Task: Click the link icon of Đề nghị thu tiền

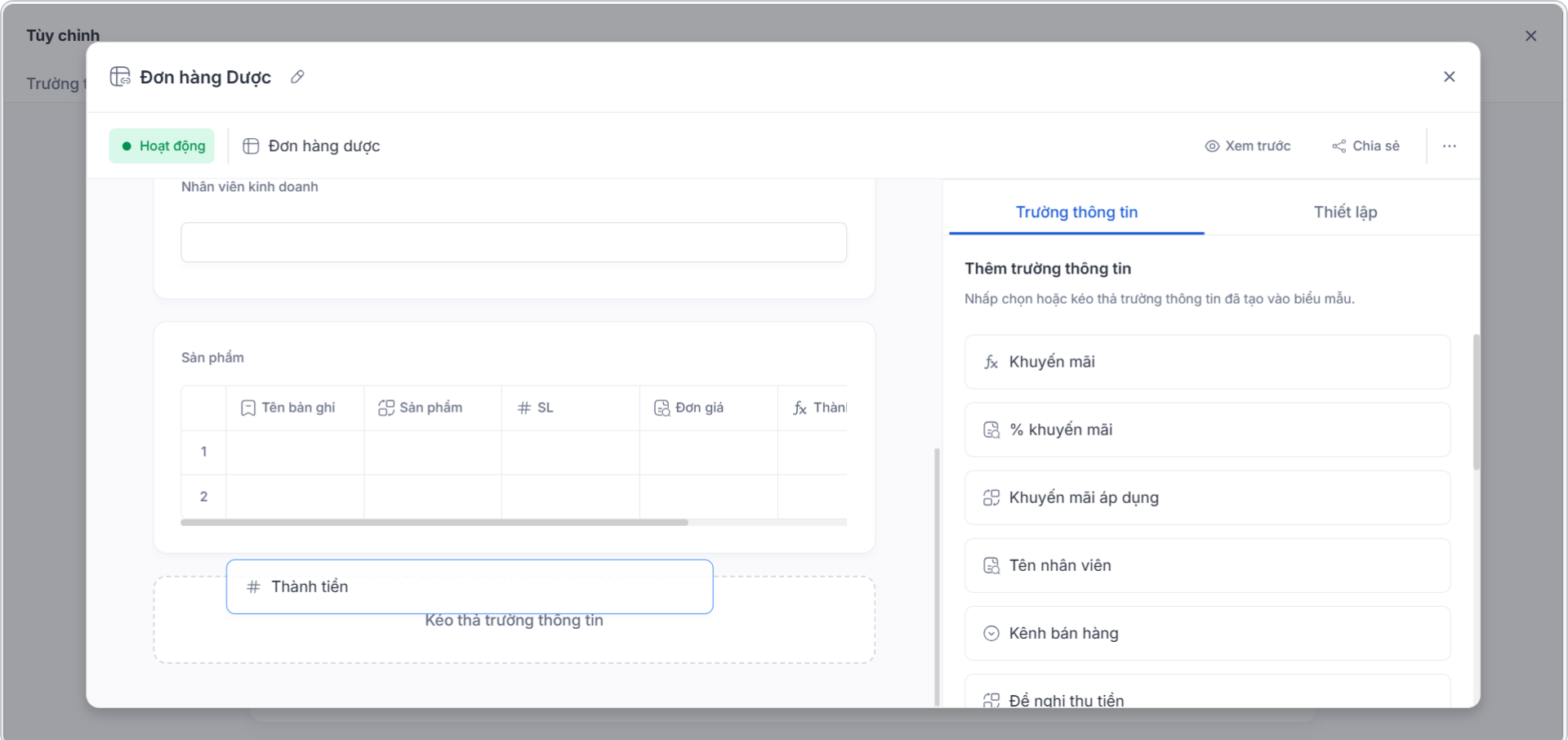Action: tap(991, 700)
